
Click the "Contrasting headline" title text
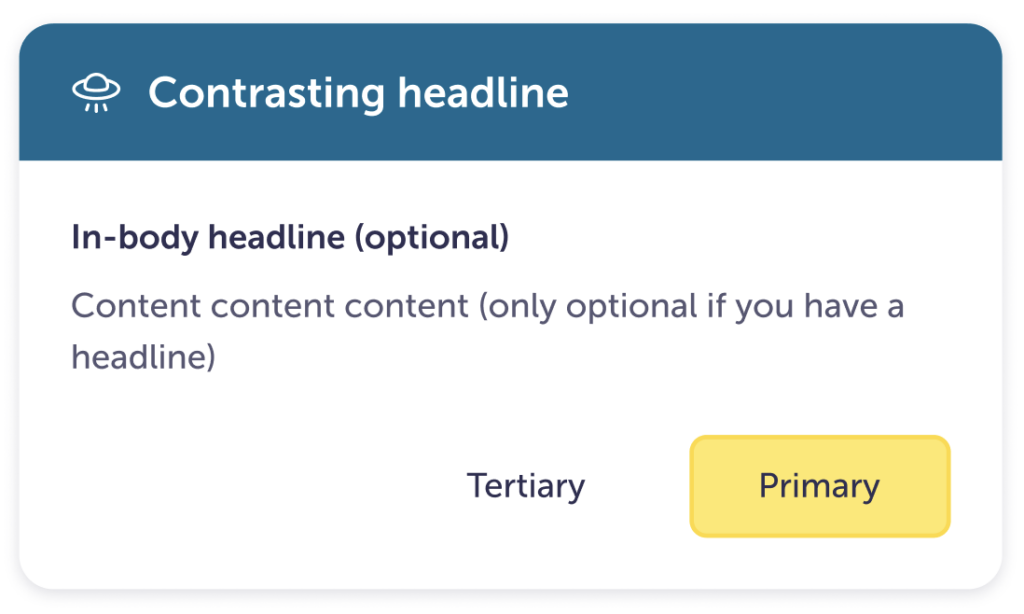(358, 93)
